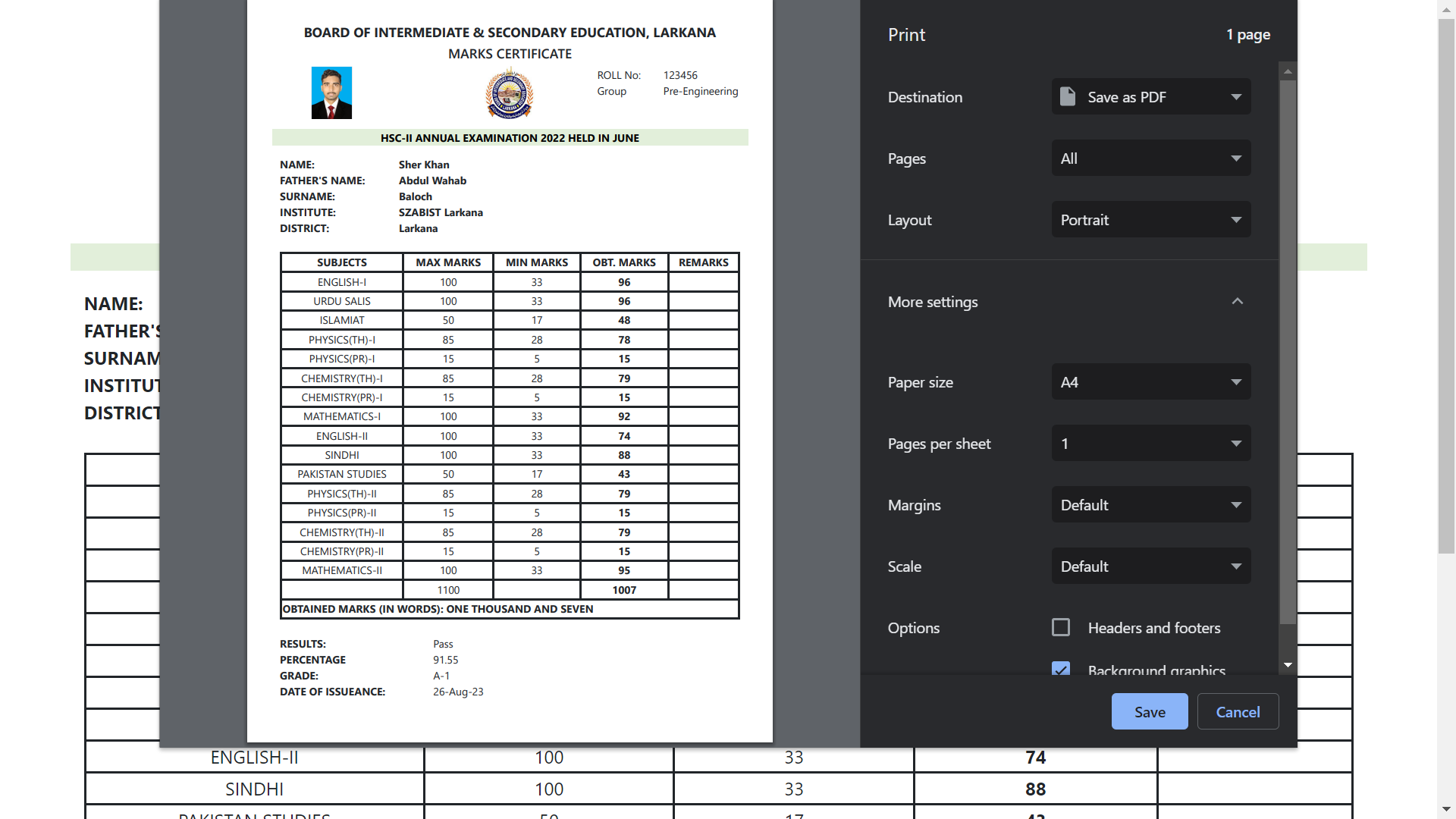Click the Save button
The image size is (1456, 819).
pyautogui.click(x=1149, y=711)
